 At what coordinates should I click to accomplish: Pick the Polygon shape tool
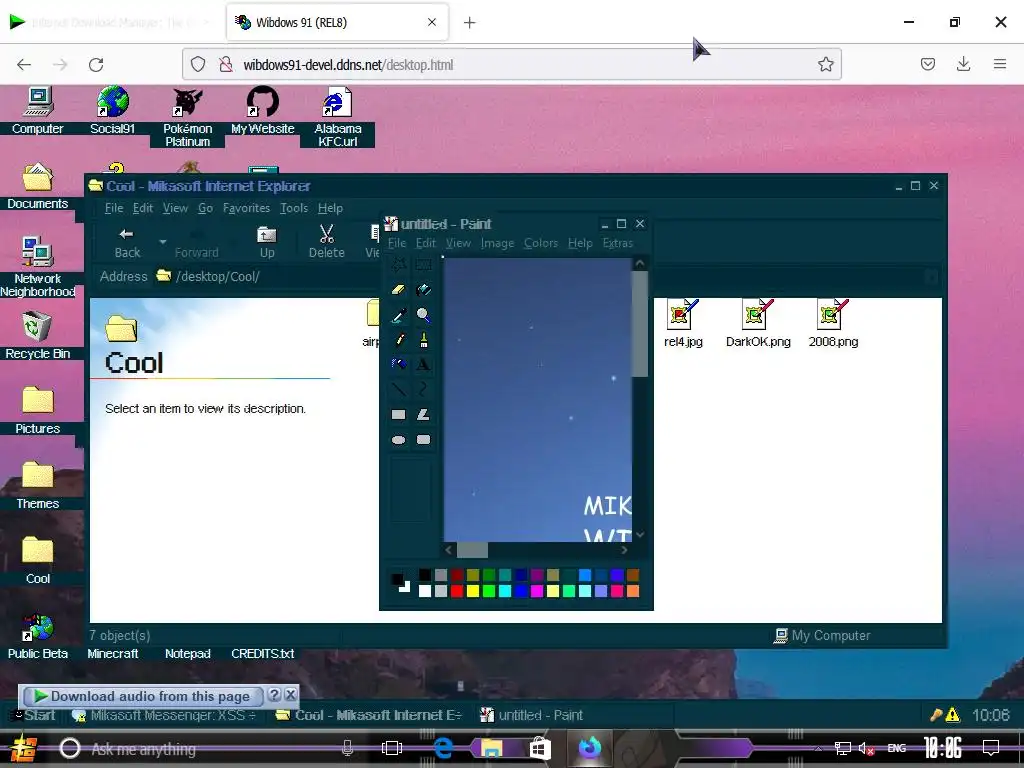[x=423, y=415]
